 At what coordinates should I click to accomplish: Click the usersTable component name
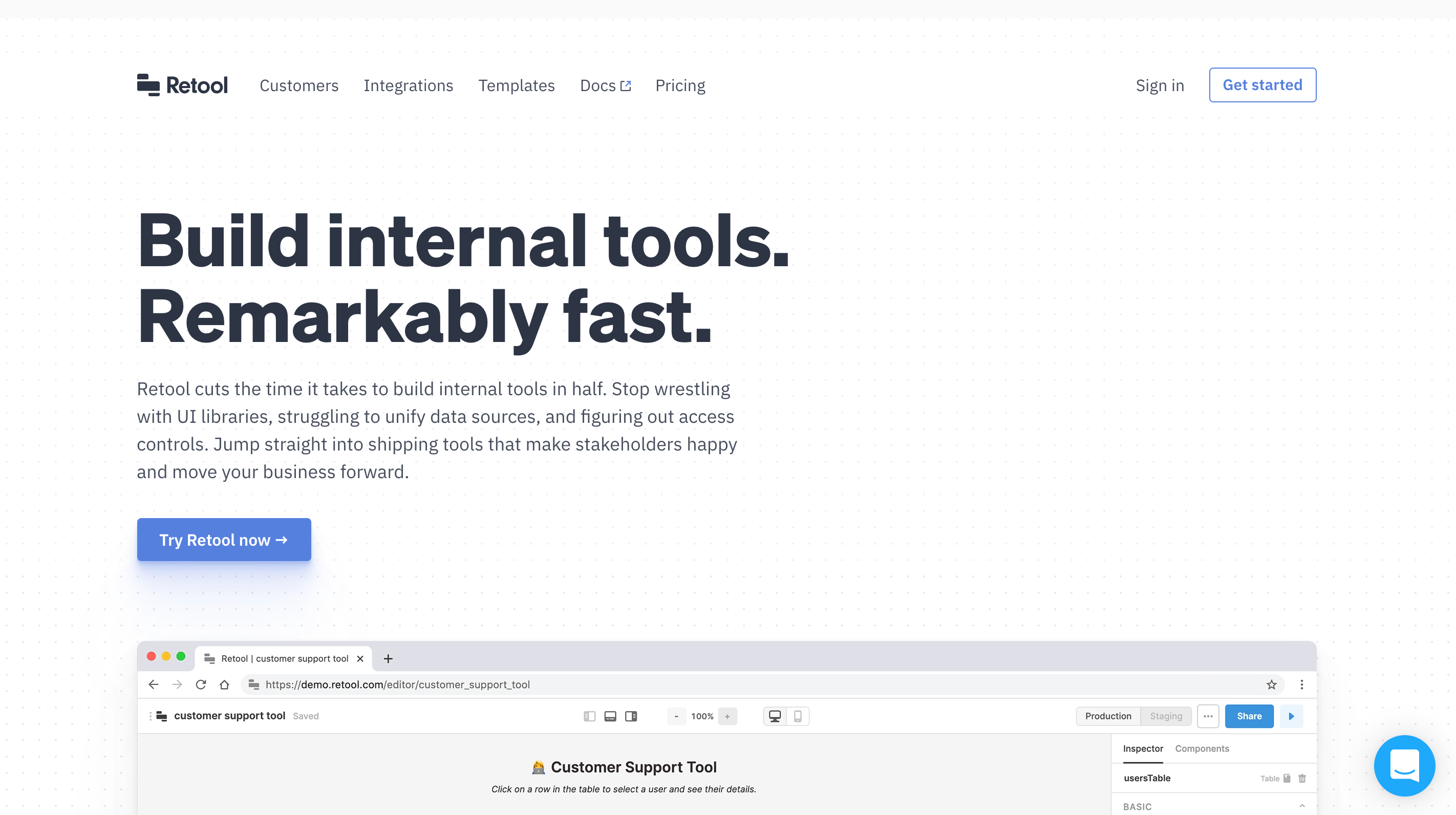pos(1147,778)
